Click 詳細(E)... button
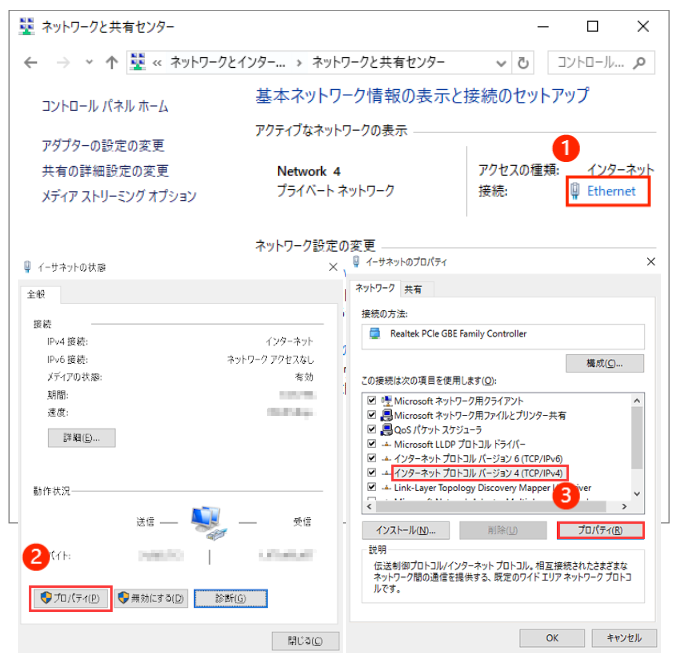The image size is (676, 657). (x=81, y=438)
